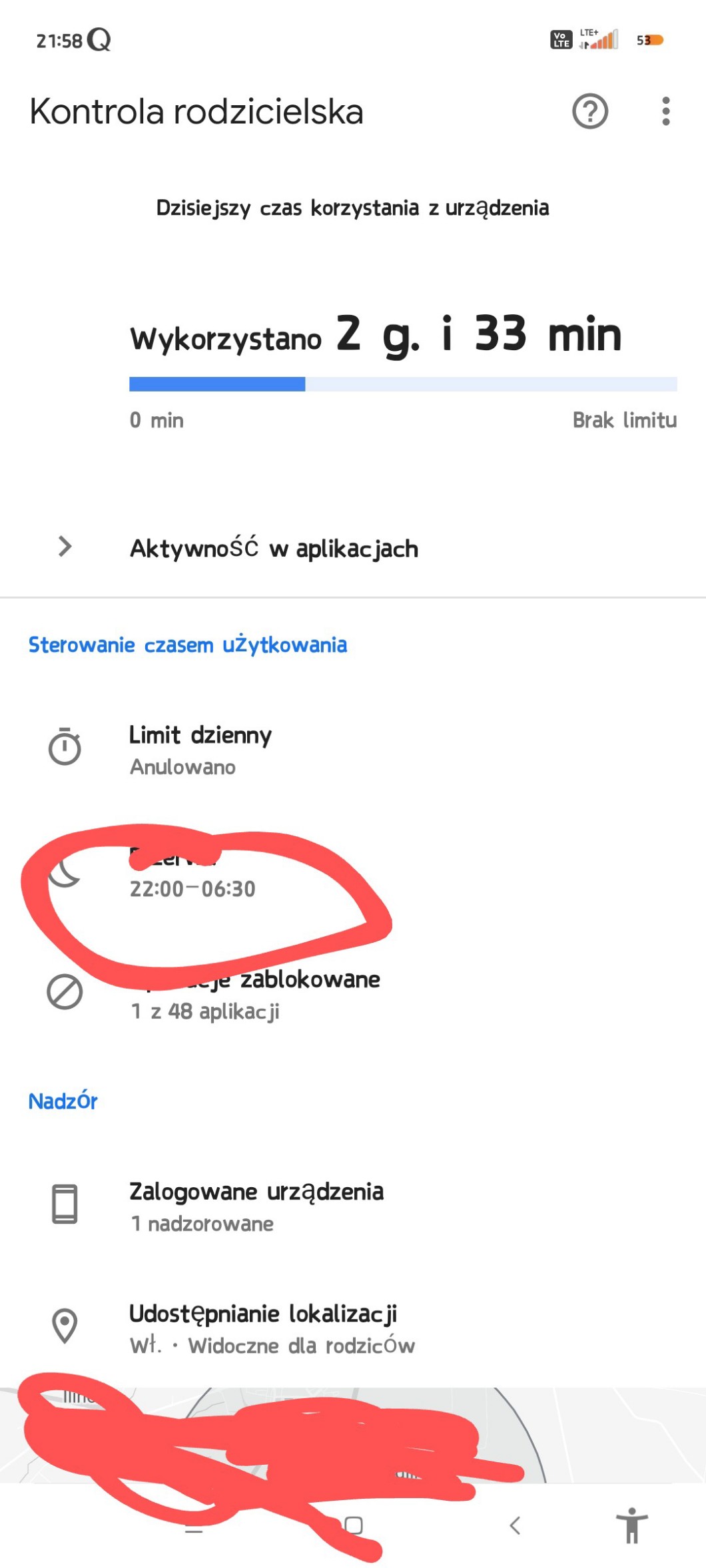Open the three-dot overflow menu
Viewport: 706px width, 1568px height.
tap(665, 111)
